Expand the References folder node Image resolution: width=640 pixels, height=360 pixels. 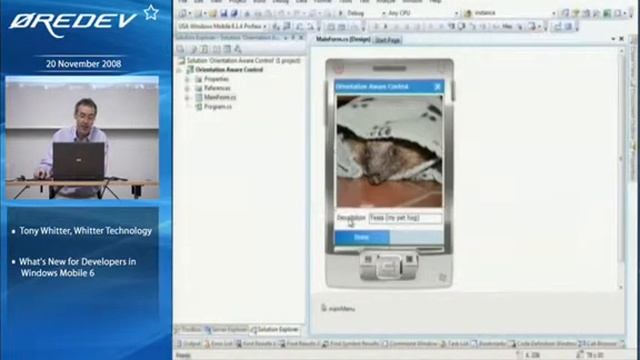point(187,88)
